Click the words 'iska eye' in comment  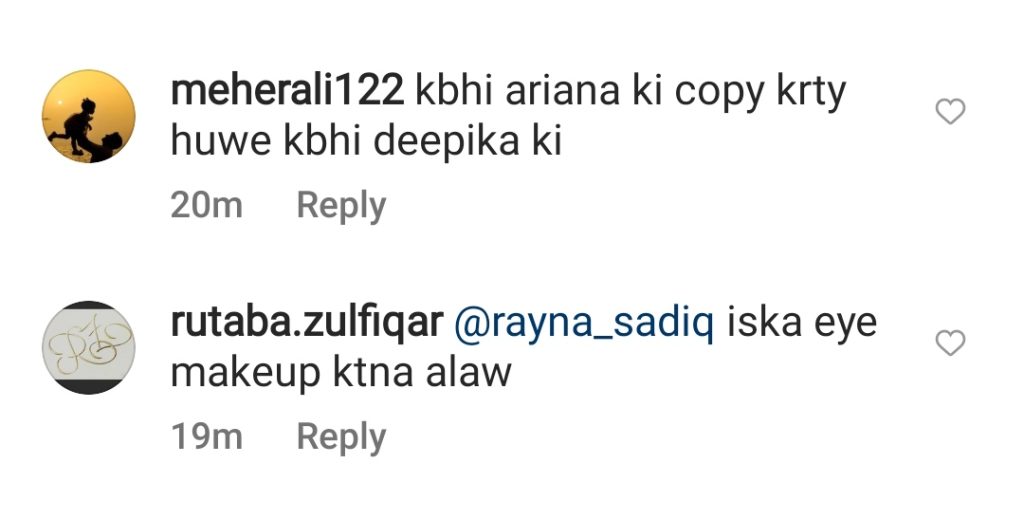(802, 324)
